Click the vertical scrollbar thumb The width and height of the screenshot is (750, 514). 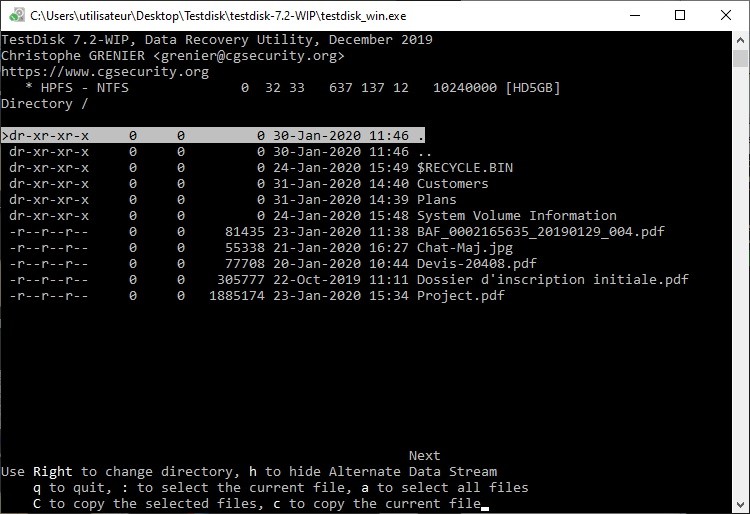click(x=741, y=60)
